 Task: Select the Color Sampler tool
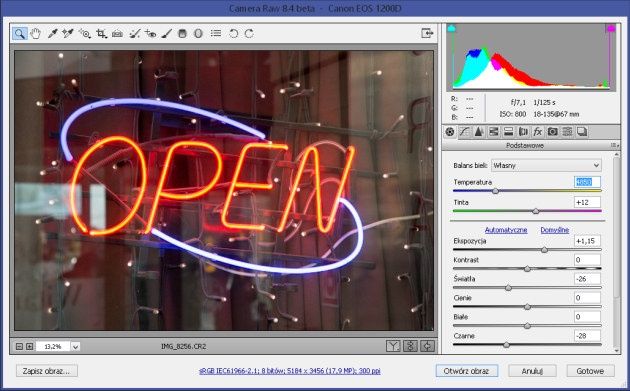[68, 33]
